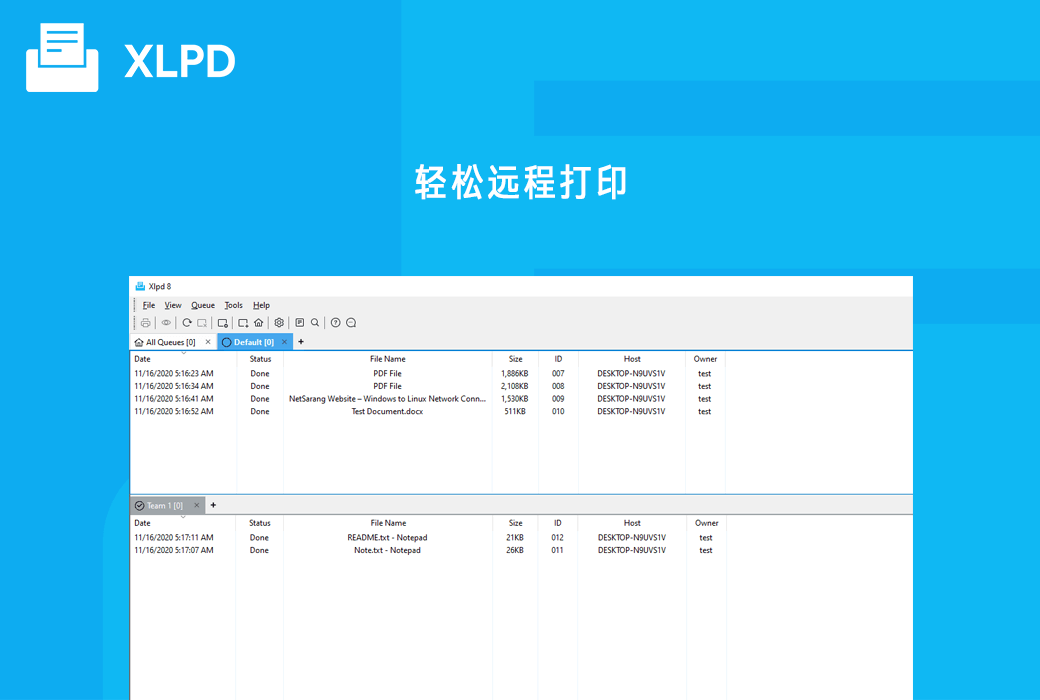Click the Owner column header in upper pane
Viewport: 1040px width, 700px height.
(x=705, y=359)
